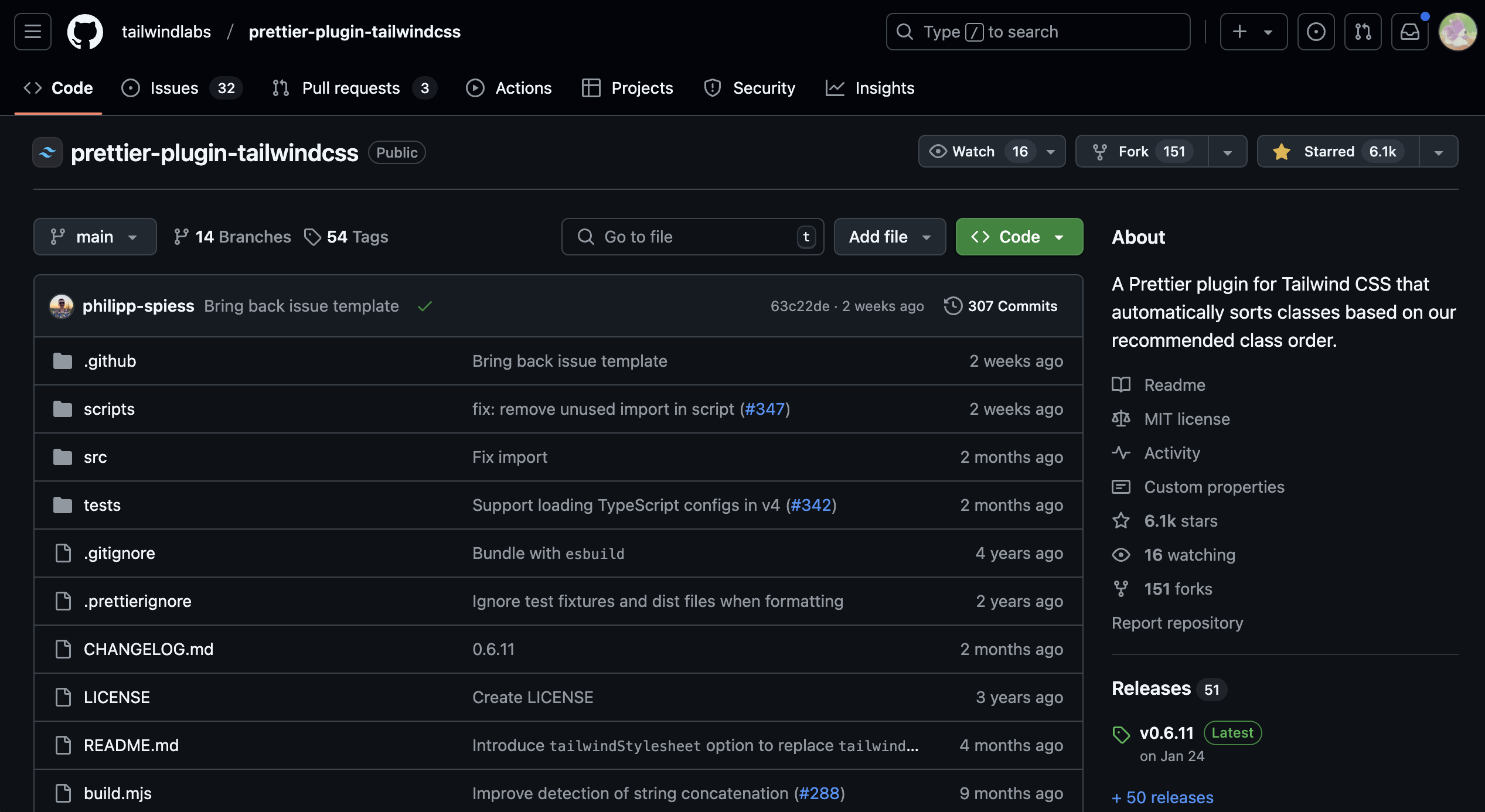Open the GitHub home icon
1485x812 pixels.
[86, 32]
